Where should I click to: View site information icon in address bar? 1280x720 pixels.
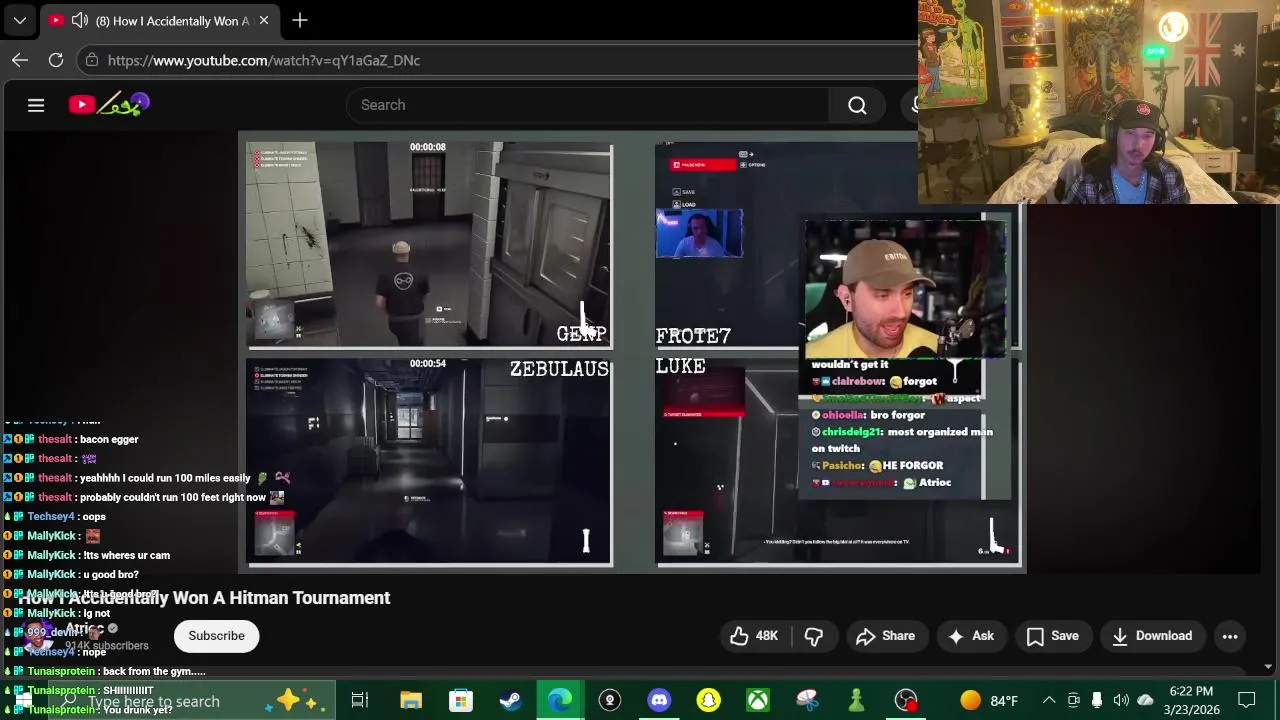[92, 60]
